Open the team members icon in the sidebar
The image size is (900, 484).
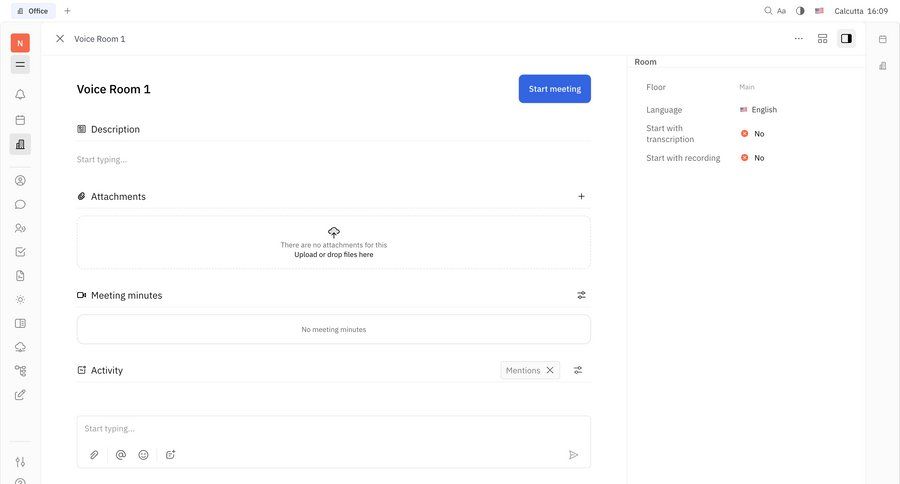tap(20, 228)
